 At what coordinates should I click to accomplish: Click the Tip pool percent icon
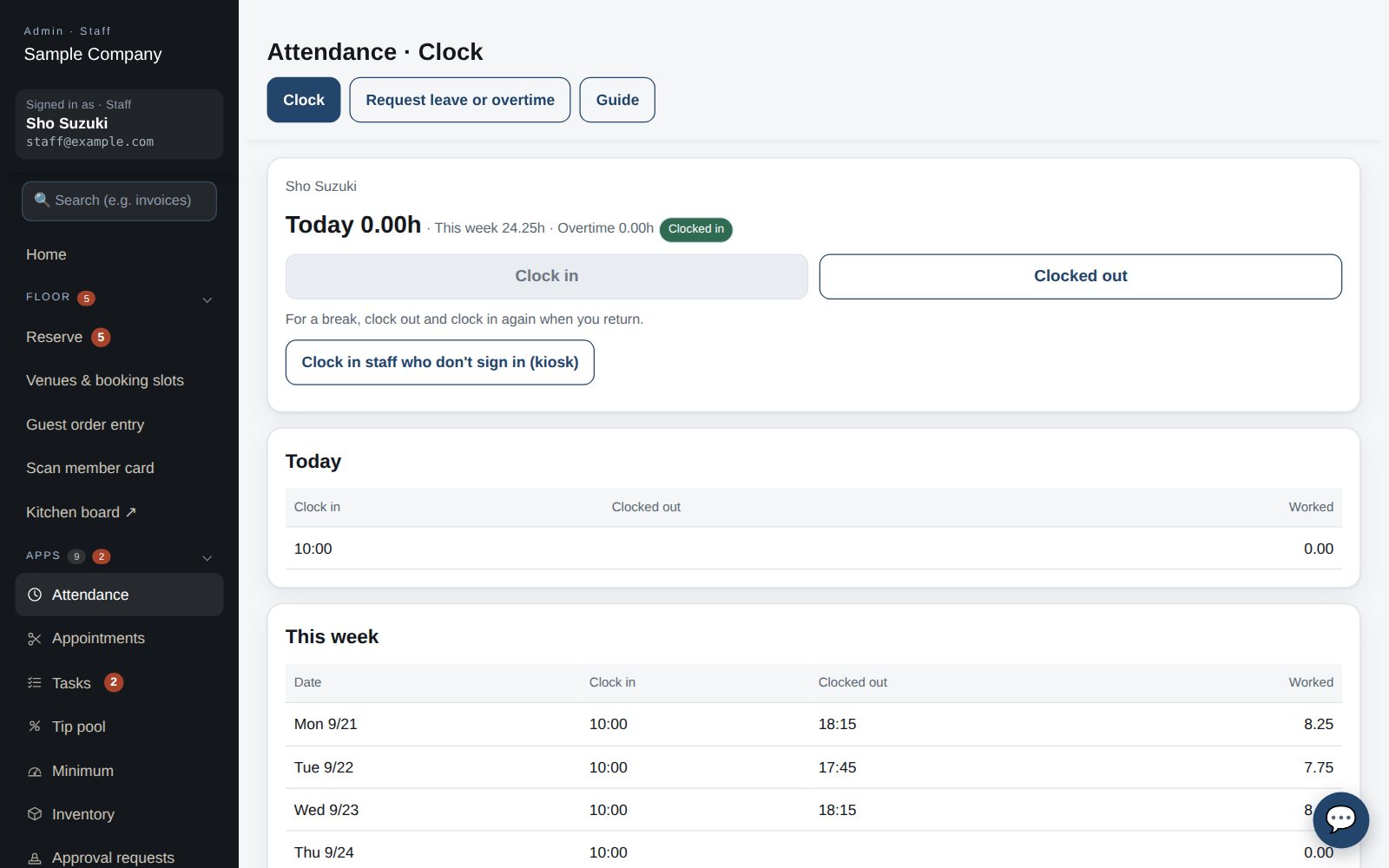pyautogui.click(x=35, y=727)
